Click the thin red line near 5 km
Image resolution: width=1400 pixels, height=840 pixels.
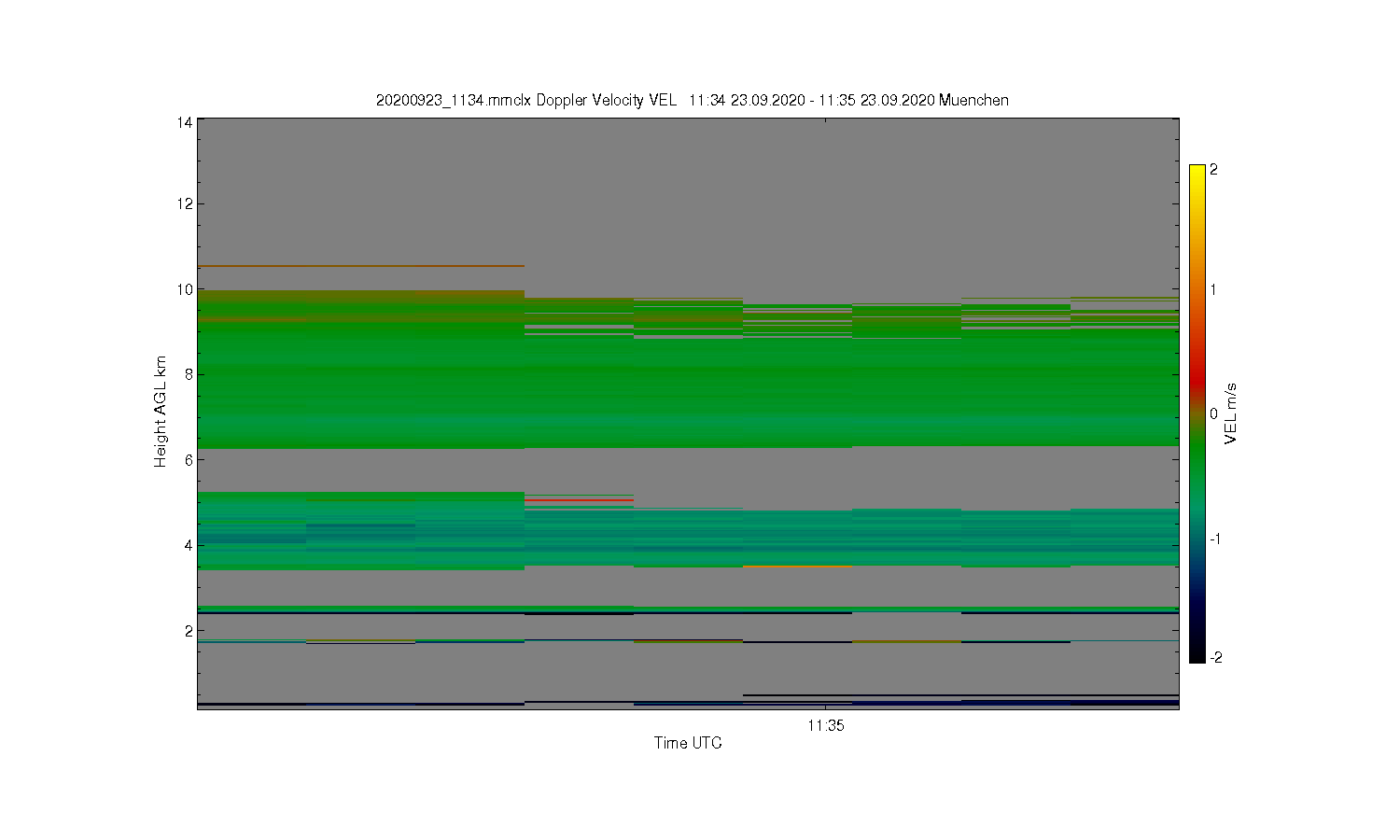coord(579,500)
